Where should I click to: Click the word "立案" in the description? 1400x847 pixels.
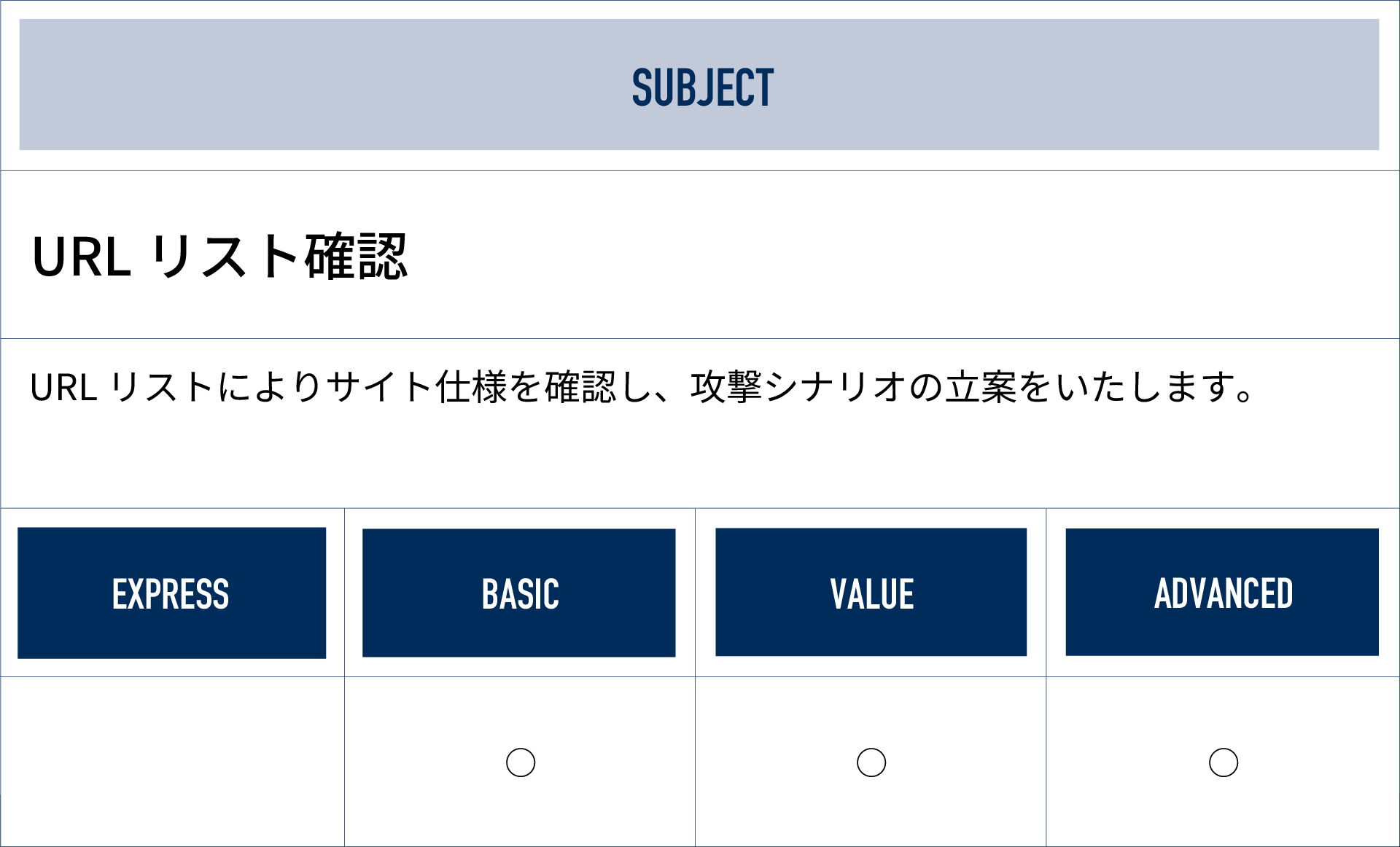pos(981,387)
